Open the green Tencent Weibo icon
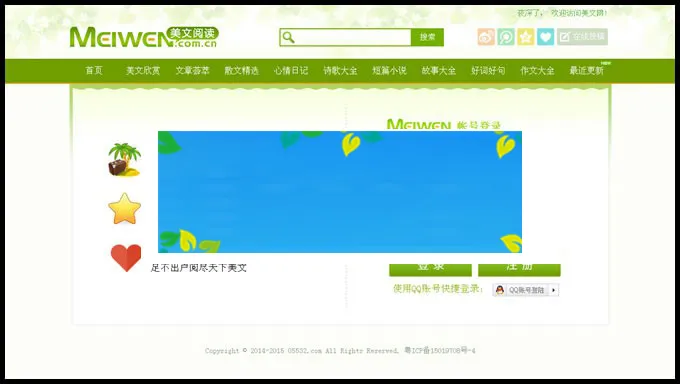 point(506,37)
